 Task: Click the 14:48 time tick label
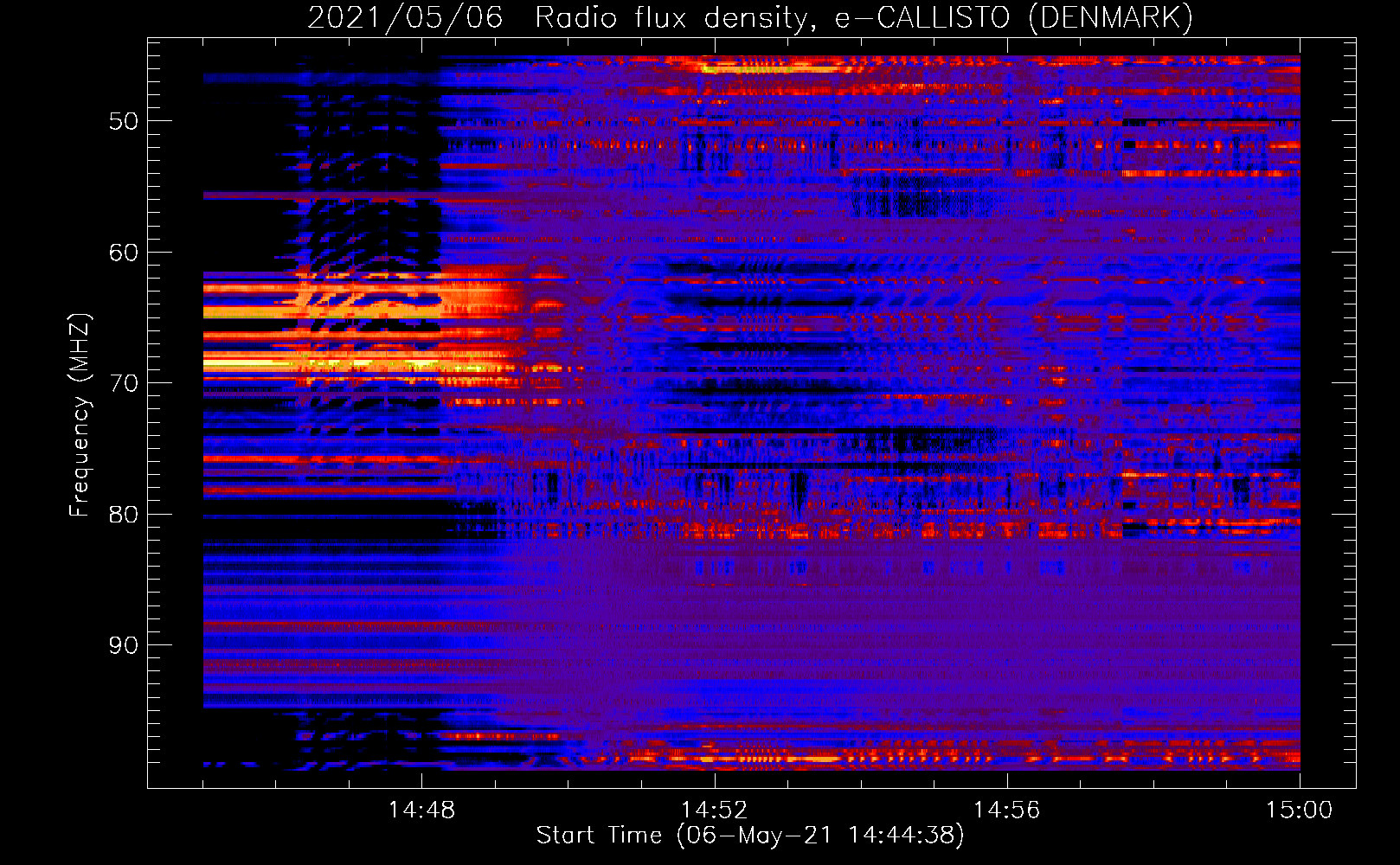click(x=421, y=811)
